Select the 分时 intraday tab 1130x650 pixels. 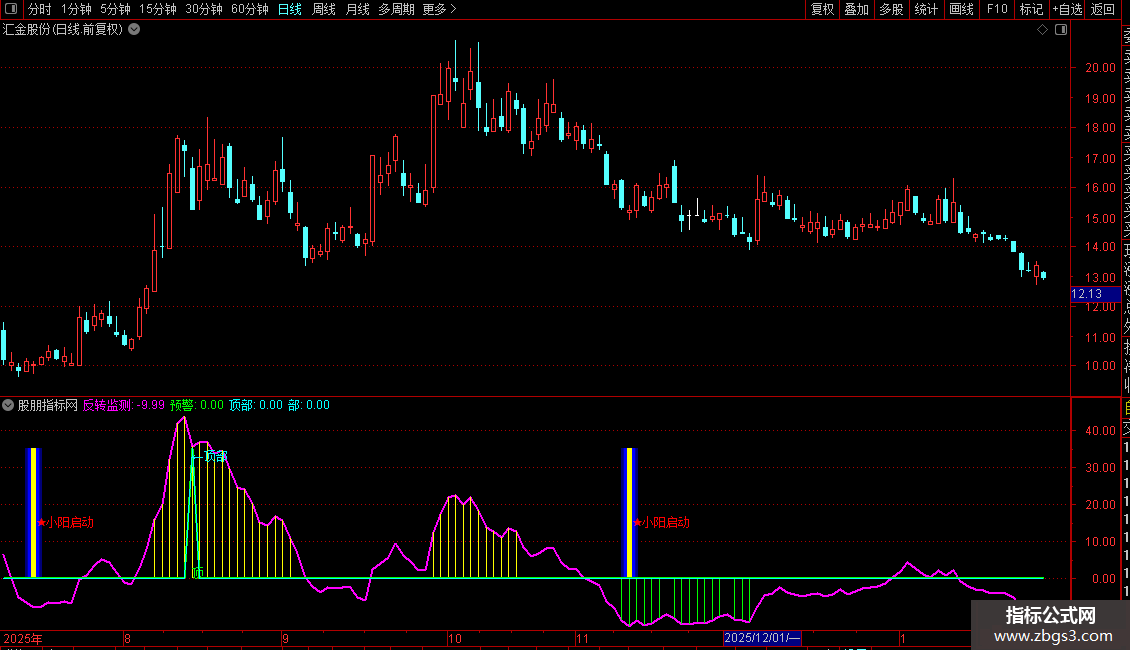click(x=39, y=10)
